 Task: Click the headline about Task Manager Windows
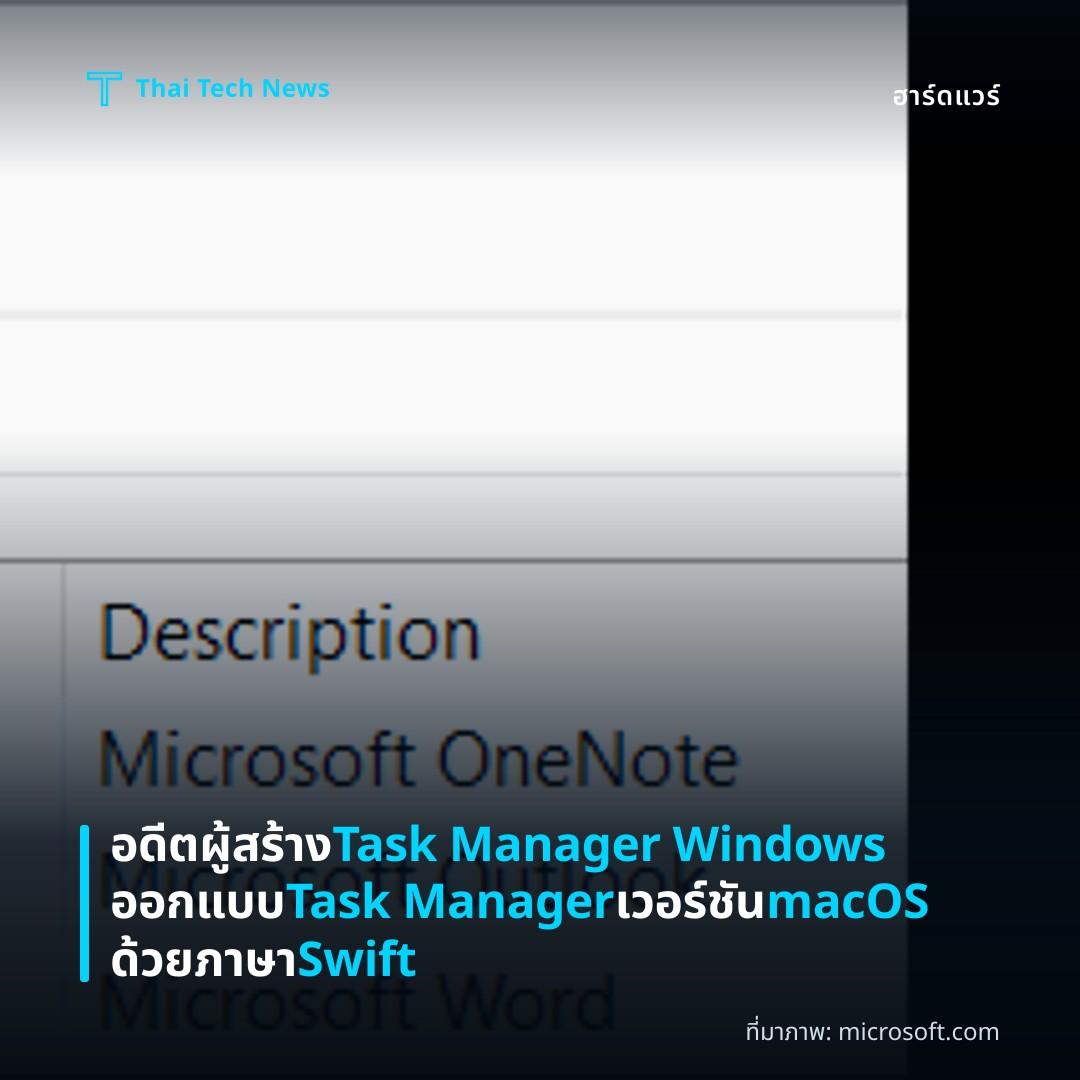point(519,902)
